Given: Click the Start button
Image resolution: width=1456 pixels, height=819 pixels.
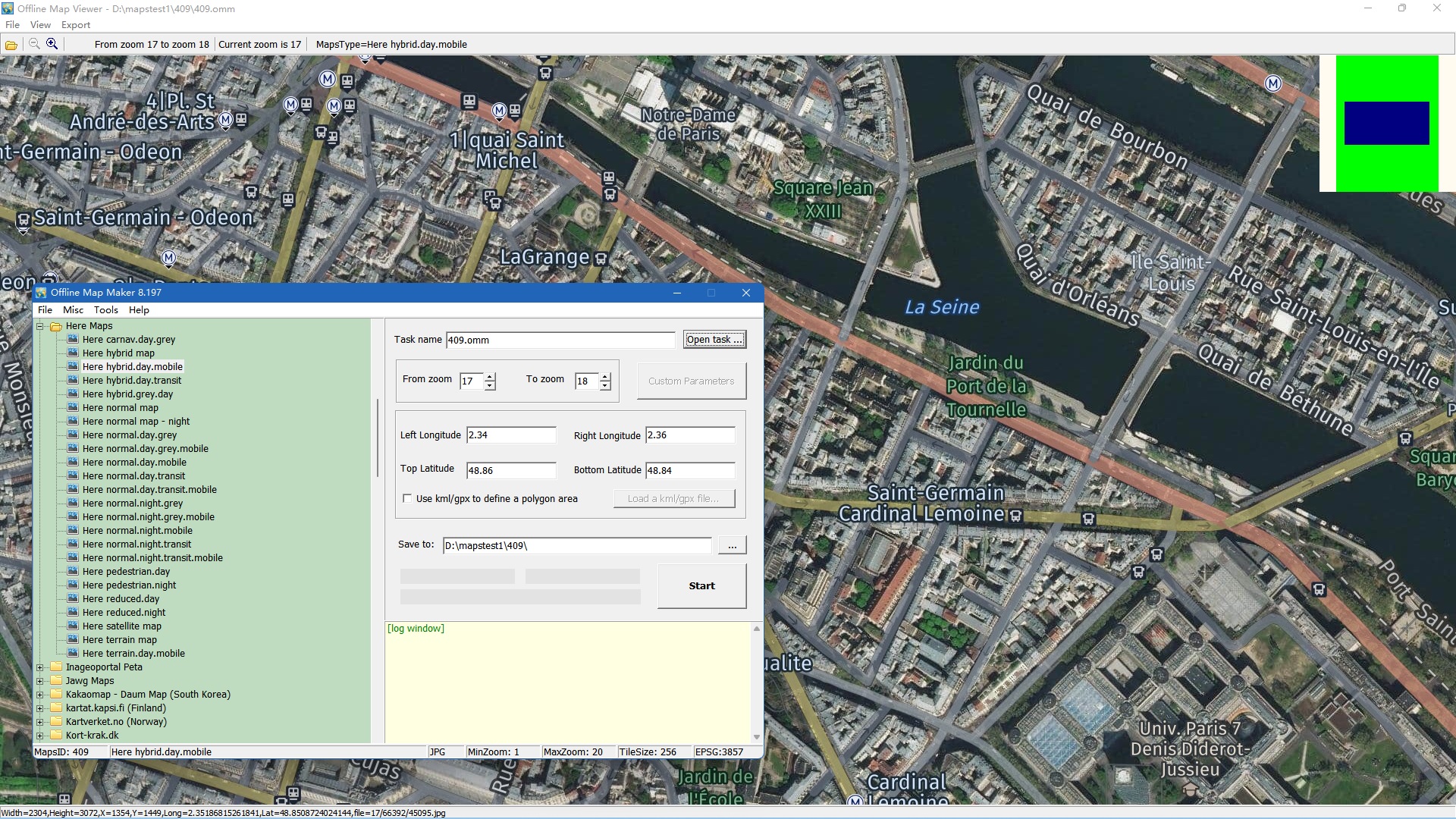Looking at the screenshot, I should [x=701, y=585].
